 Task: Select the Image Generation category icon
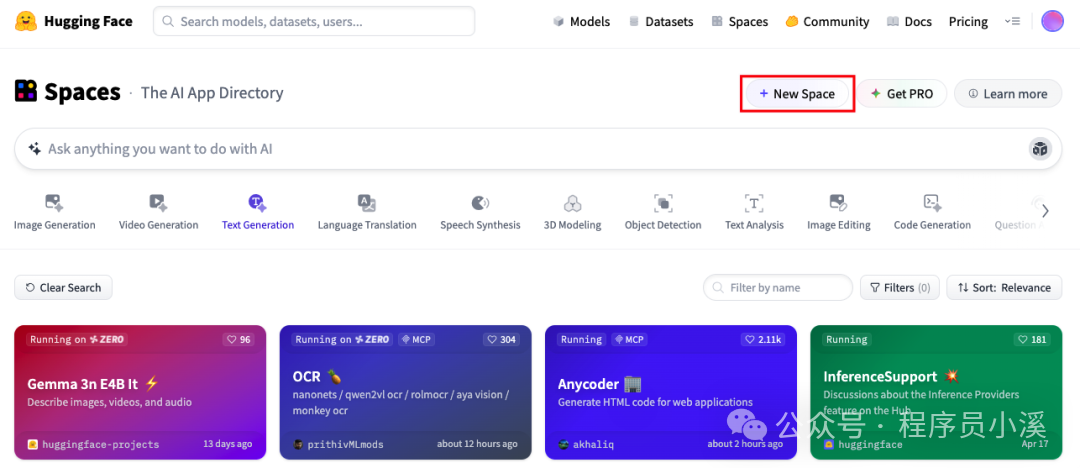(x=54, y=203)
